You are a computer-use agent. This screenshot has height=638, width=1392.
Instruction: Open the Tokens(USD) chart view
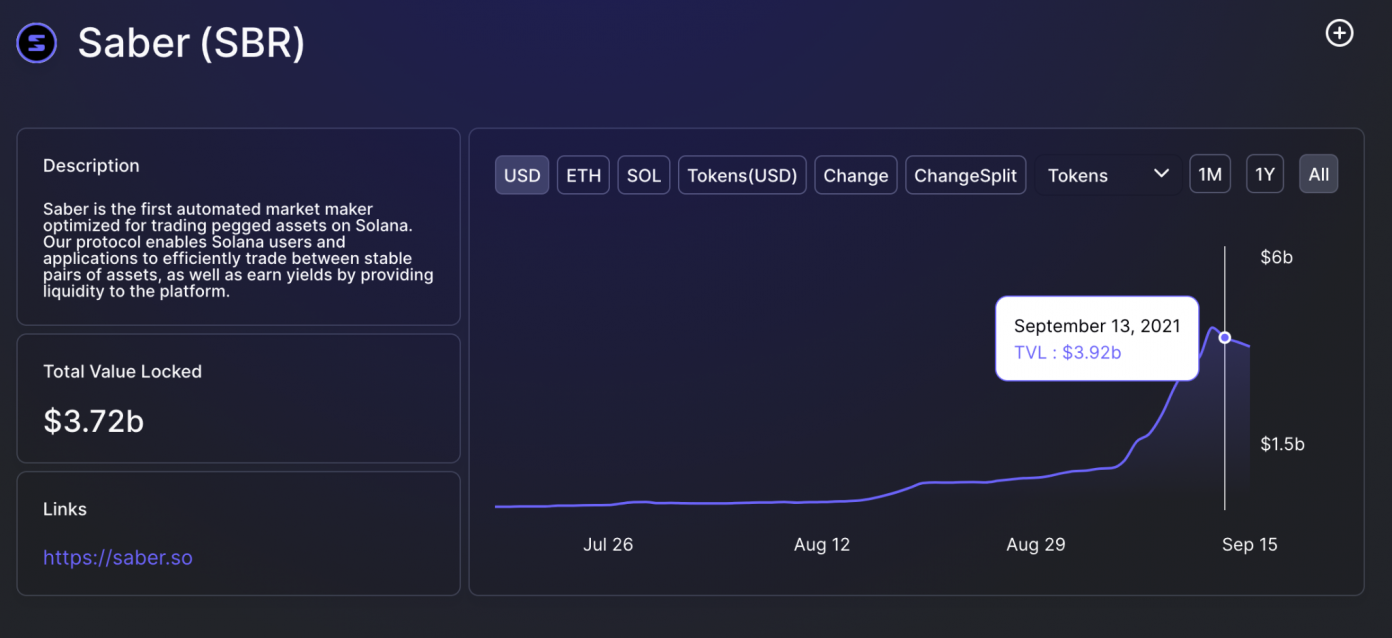click(742, 174)
